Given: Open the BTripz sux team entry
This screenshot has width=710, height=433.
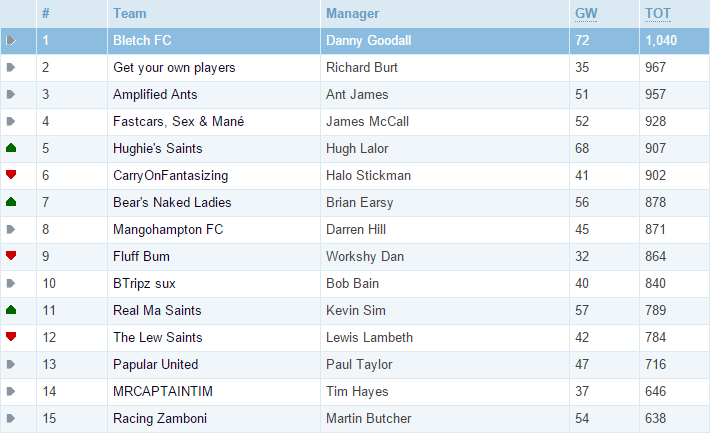Looking at the screenshot, I should click(144, 284).
